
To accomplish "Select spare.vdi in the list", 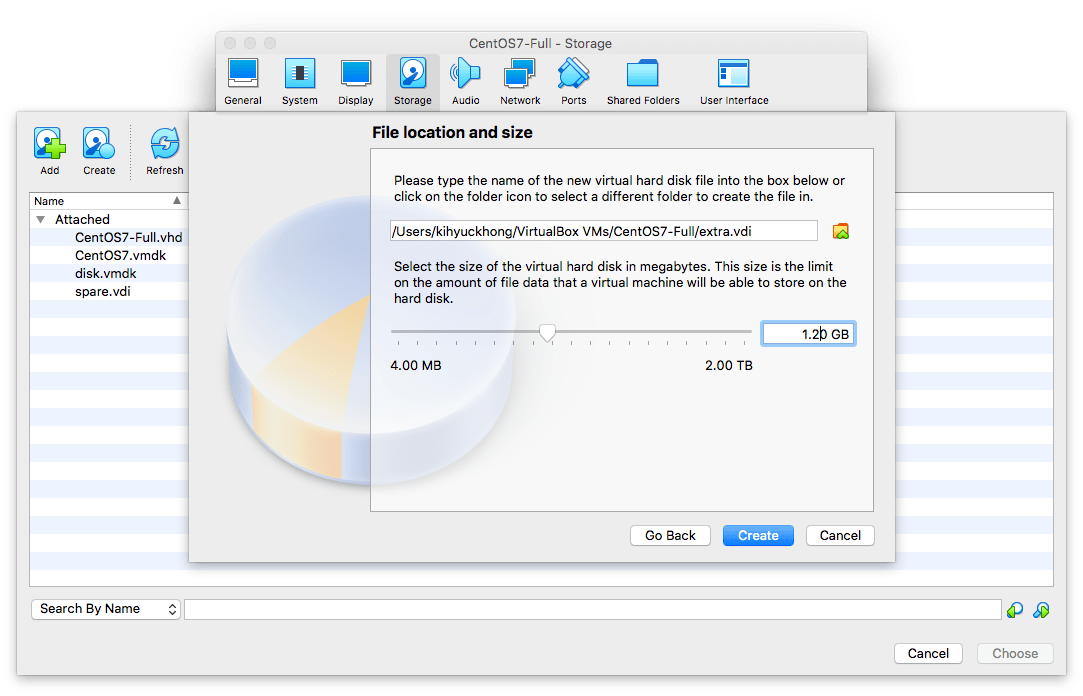I will click(x=102, y=291).
